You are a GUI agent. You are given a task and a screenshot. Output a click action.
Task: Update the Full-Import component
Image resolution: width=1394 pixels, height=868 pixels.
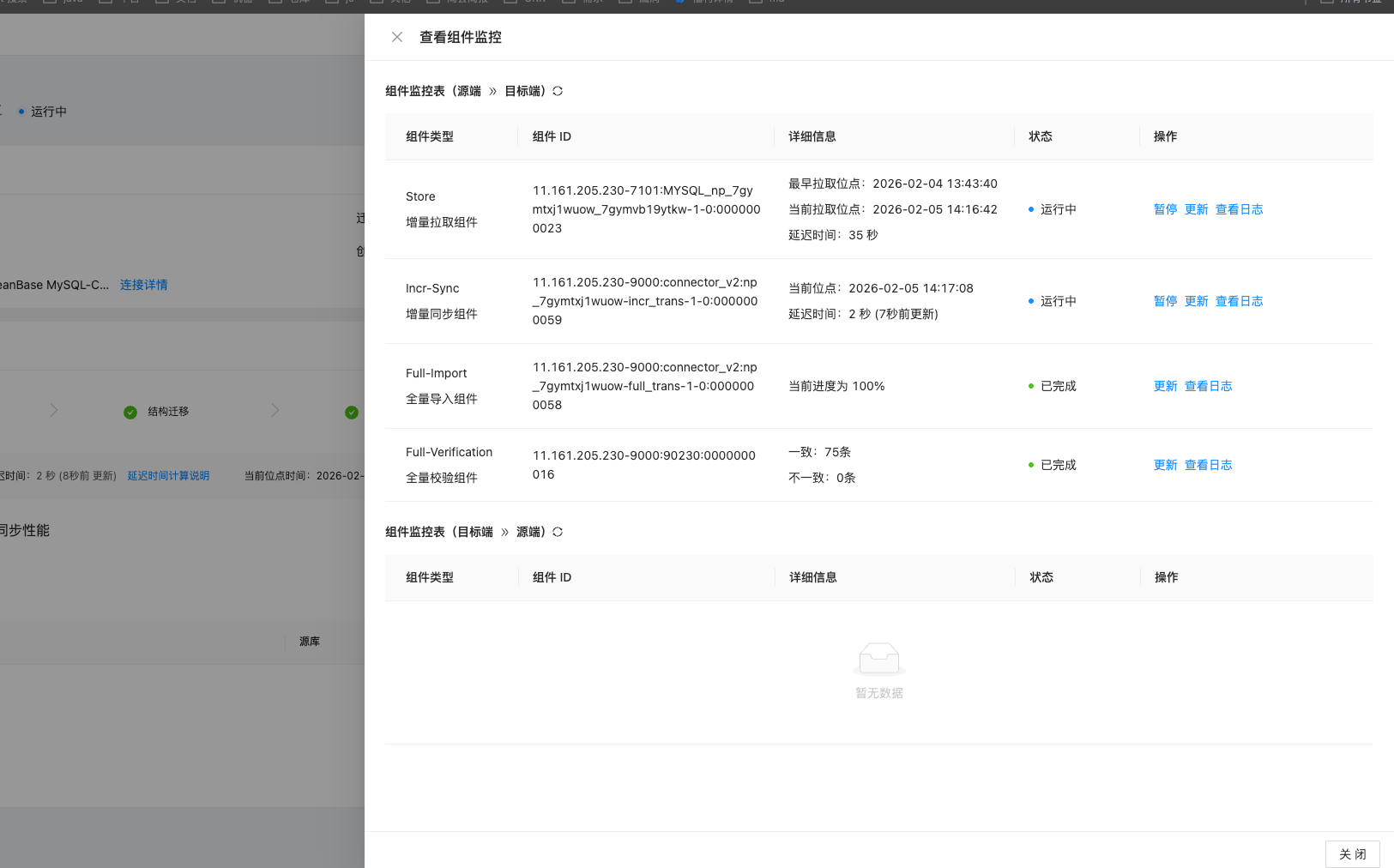coord(1165,386)
